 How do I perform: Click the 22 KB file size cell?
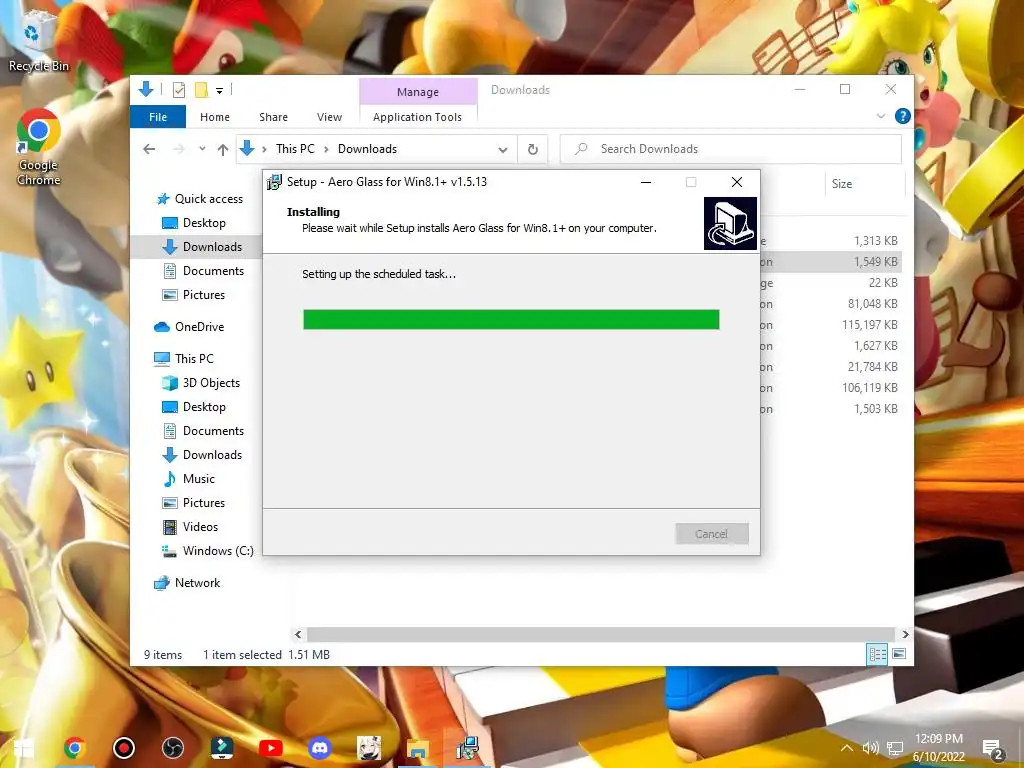pos(883,283)
